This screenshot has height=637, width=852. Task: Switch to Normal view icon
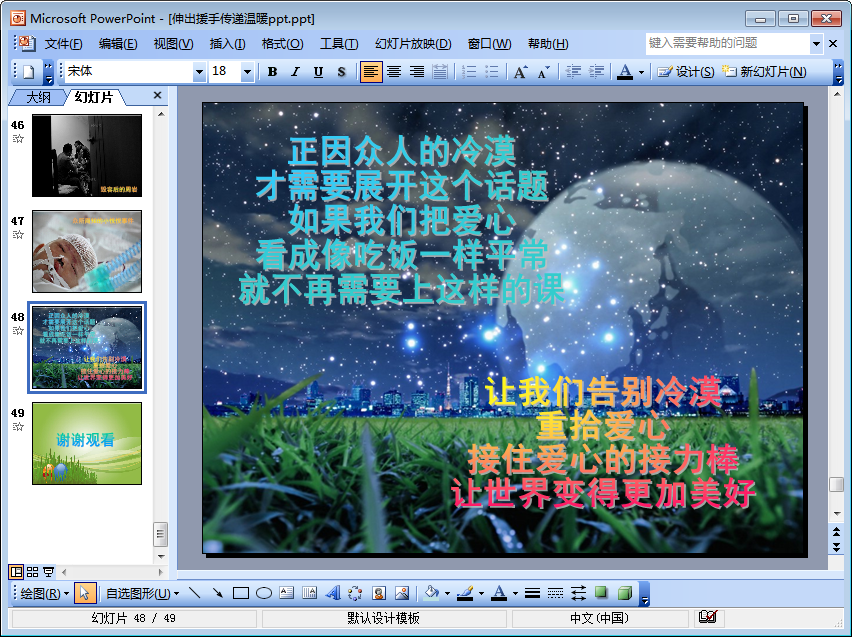click(16, 572)
